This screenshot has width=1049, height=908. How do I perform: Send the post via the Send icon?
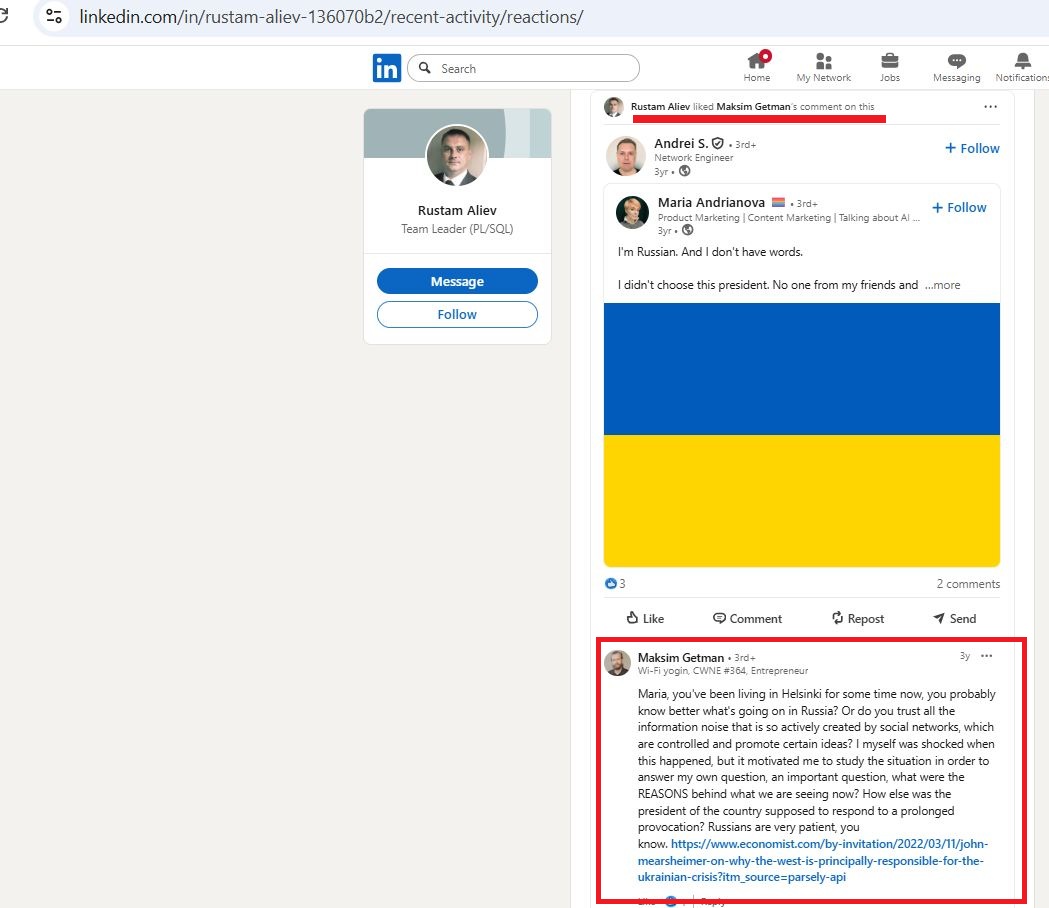(953, 618)
